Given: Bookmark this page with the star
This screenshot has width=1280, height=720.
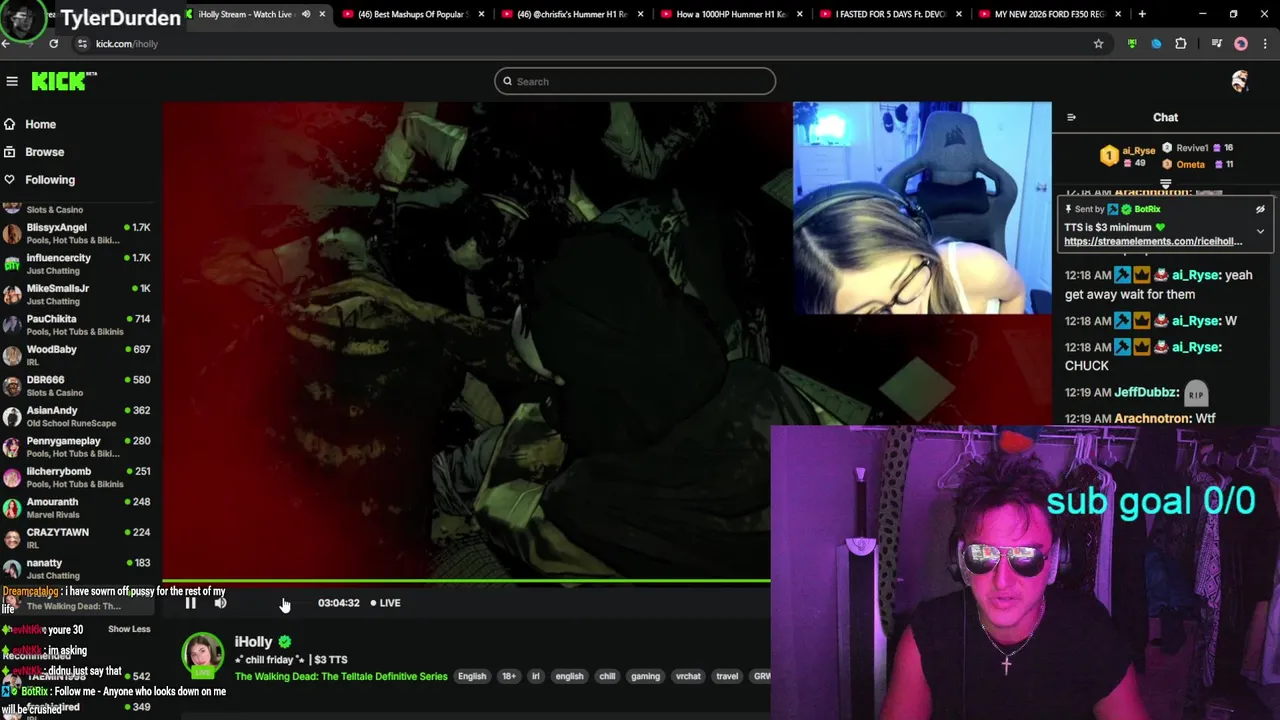Looking at the screenshot, I should (1098, 44).
